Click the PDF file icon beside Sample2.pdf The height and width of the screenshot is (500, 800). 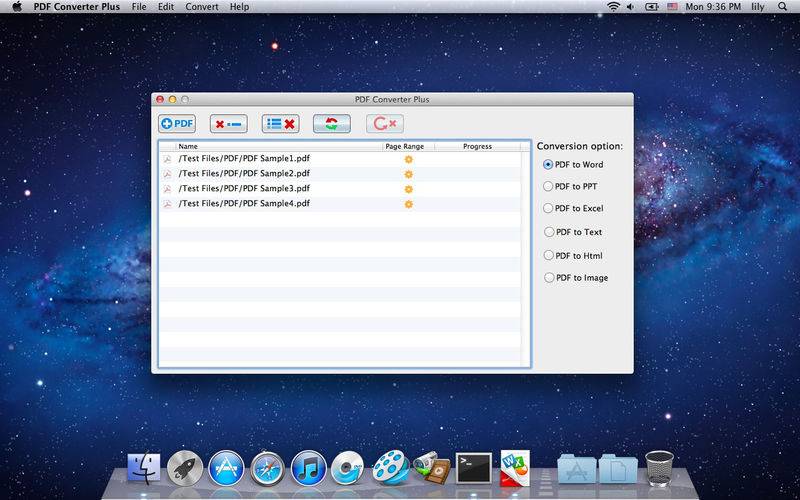(x=167, y=174)
